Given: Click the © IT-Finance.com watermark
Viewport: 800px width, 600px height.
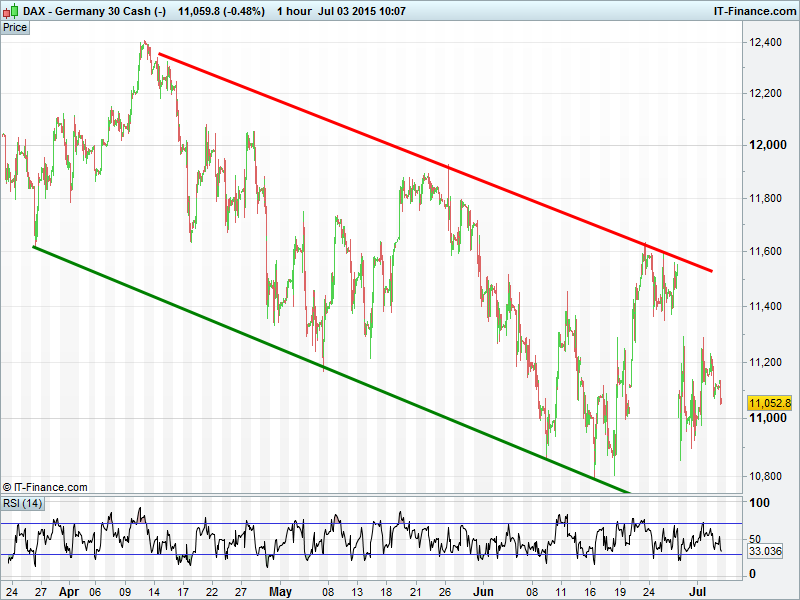Looking at the screenshot, I should (45, 487).
